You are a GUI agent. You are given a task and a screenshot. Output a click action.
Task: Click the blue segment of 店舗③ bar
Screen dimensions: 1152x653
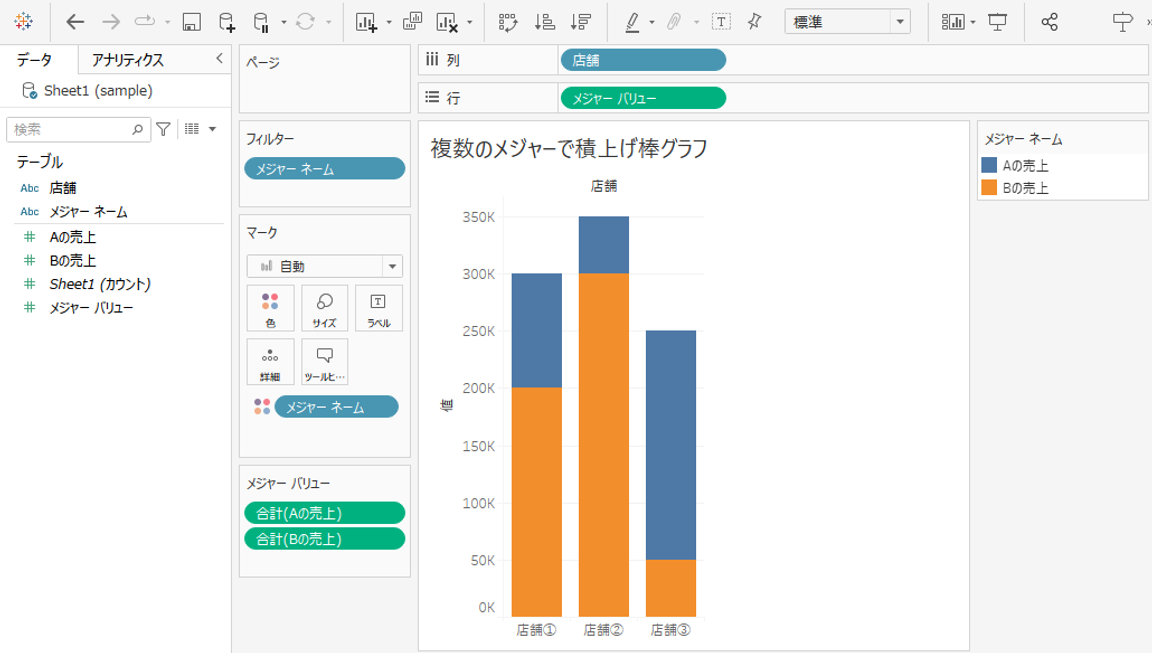pos(671,445)
